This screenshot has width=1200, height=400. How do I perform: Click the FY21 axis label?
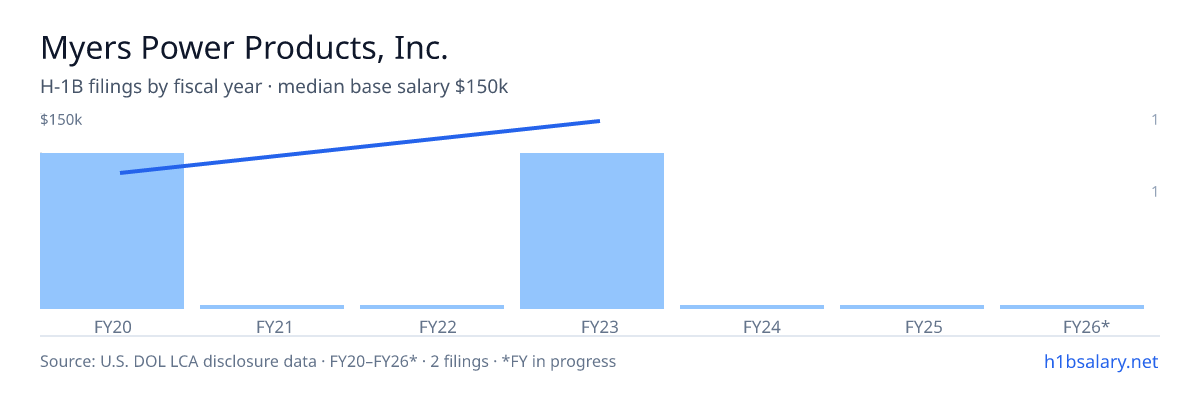(272, 326)
